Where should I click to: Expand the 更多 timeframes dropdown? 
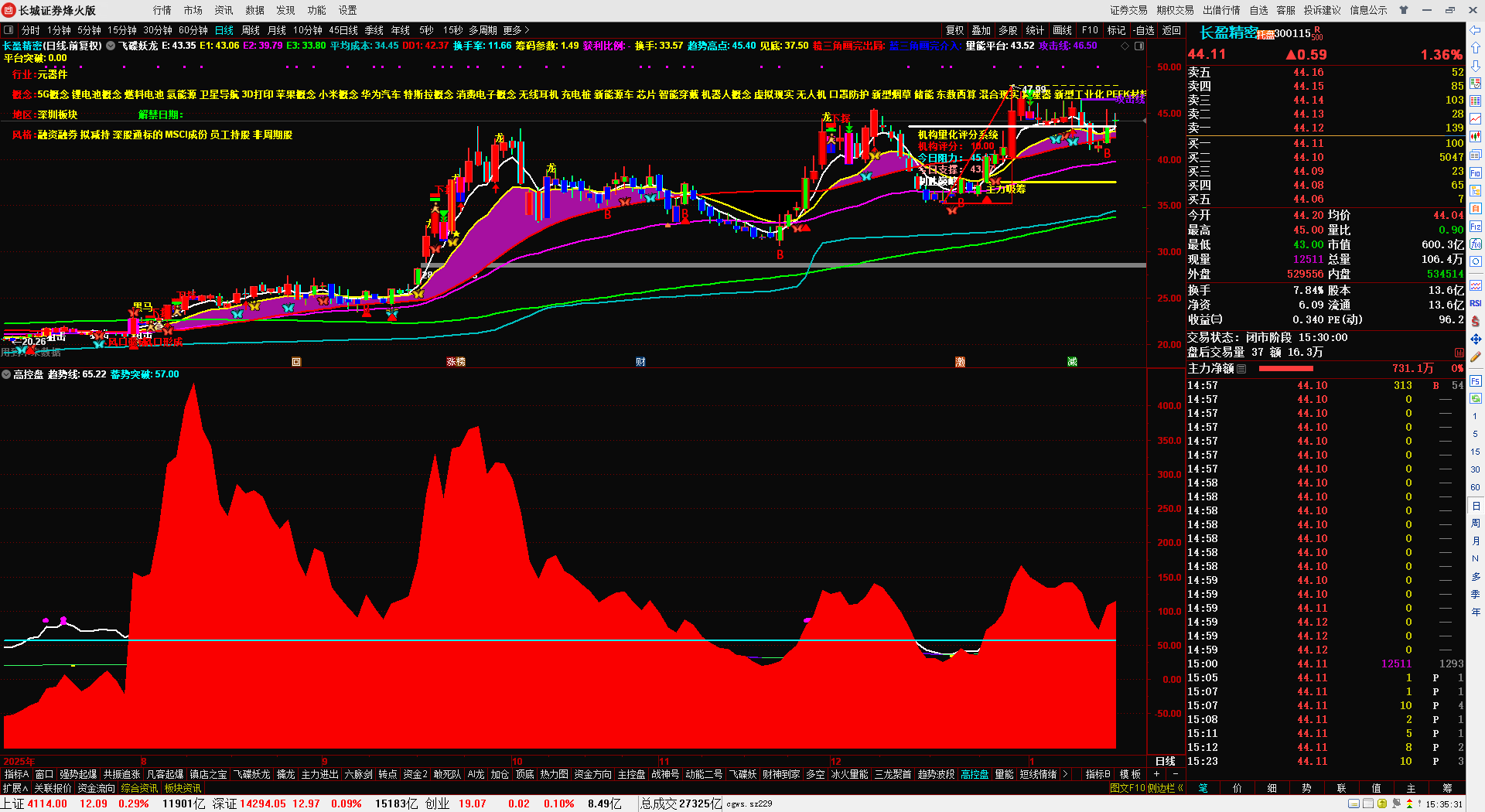[516, 30]
